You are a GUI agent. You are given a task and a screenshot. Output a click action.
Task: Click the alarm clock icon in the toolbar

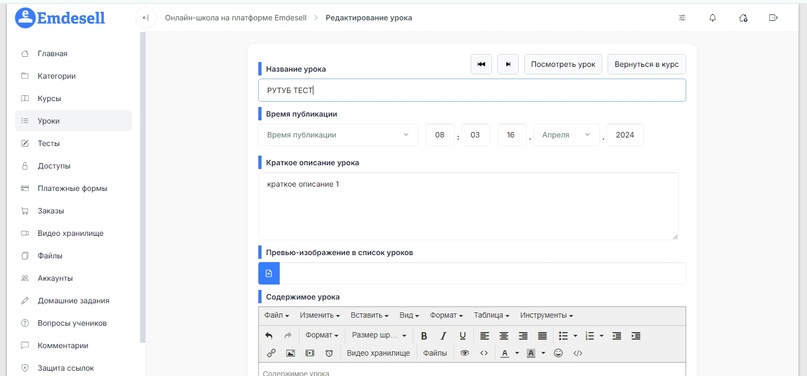(329, 353)
